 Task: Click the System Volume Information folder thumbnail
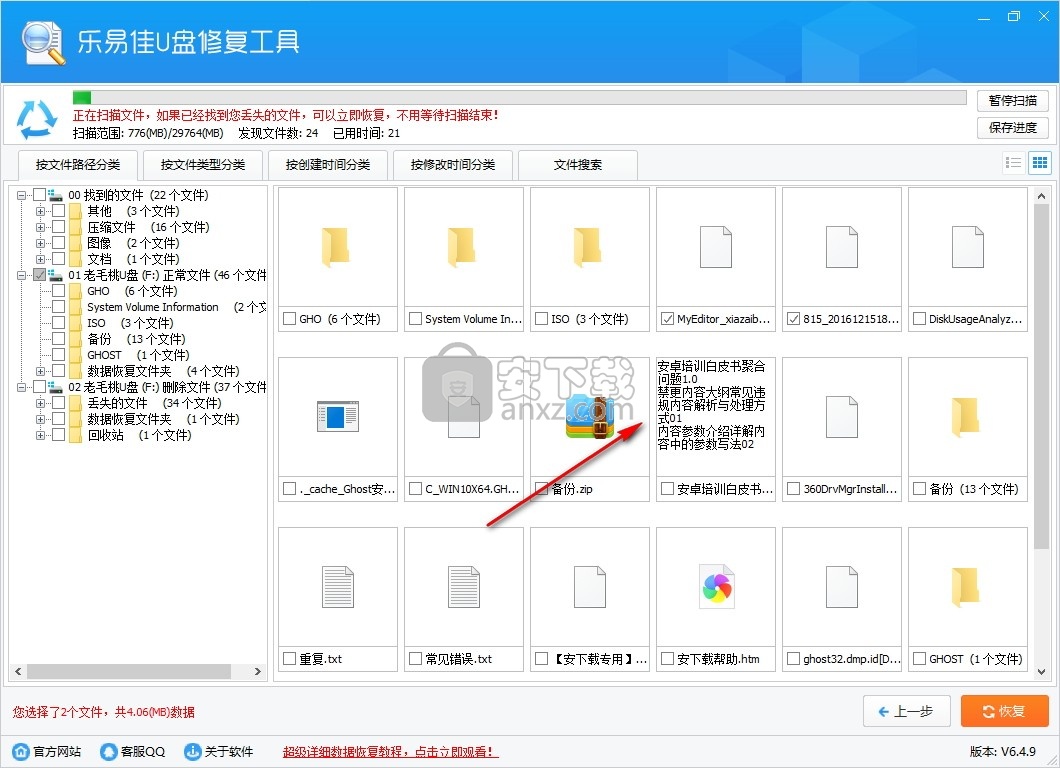(x=461, y=247)
